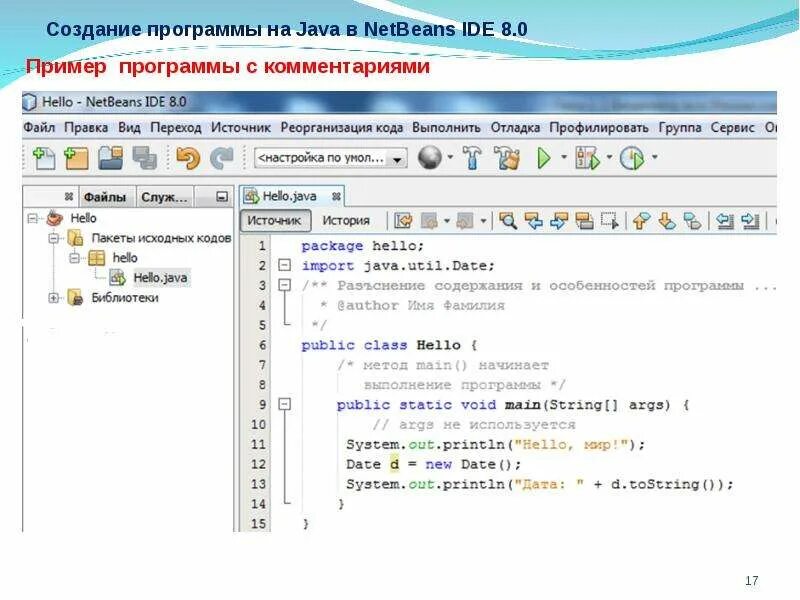The width and height of the screenshot is (800, 600).
Task: Open the Переход menu
Action: click(176, 128)
